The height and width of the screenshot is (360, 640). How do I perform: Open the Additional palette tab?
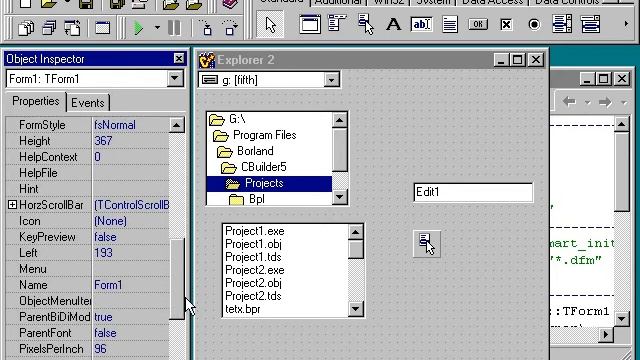point(338,2)
